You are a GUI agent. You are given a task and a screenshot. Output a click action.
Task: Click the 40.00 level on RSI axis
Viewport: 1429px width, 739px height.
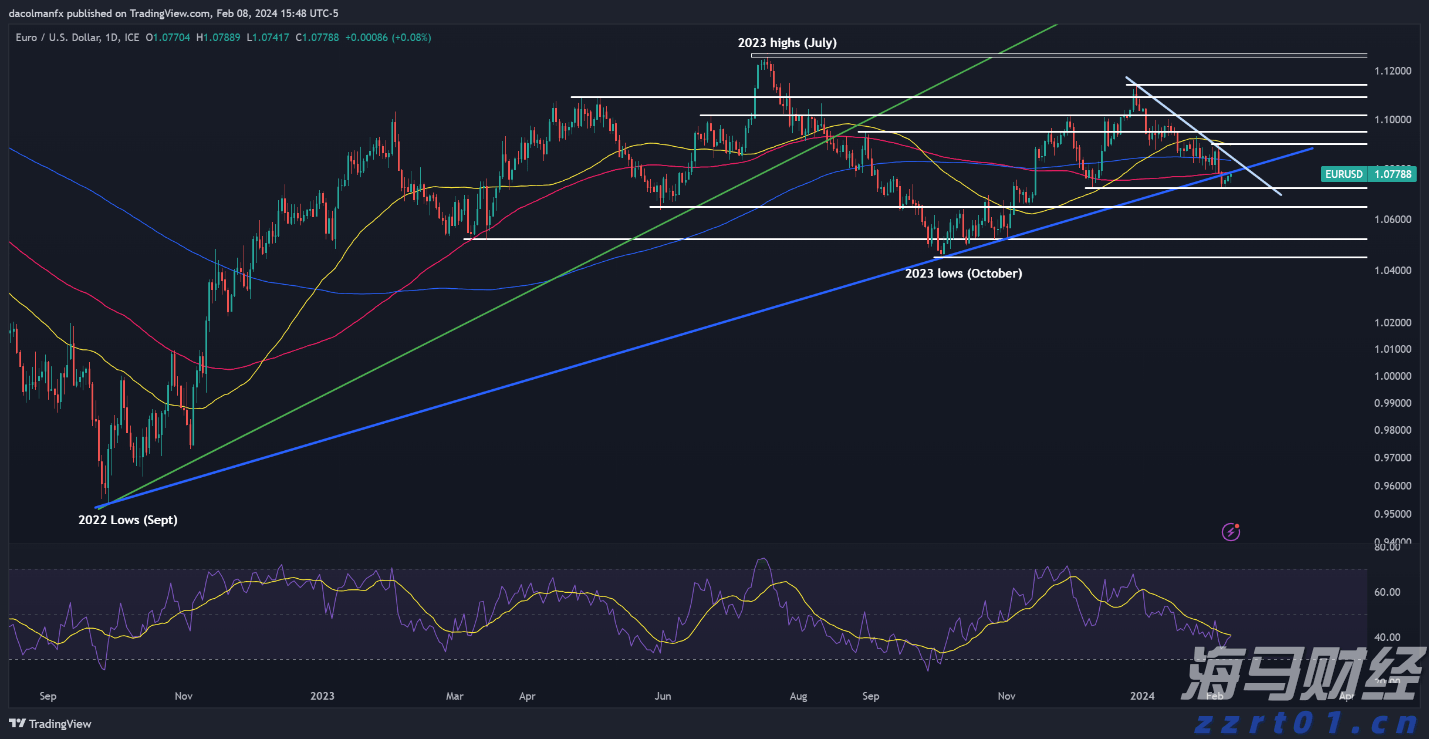coord(1387,637)
